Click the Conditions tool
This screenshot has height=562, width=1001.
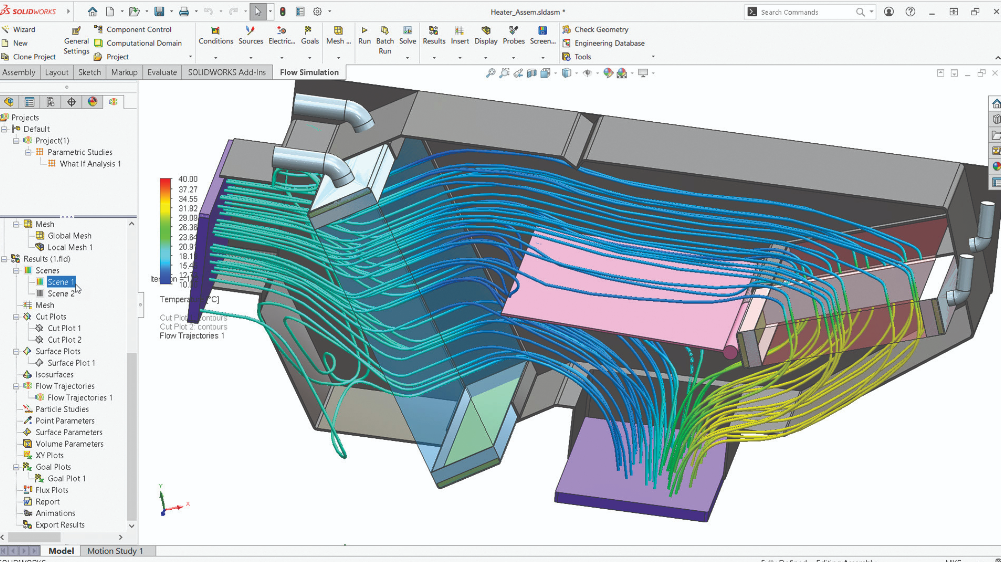(216, 36)
